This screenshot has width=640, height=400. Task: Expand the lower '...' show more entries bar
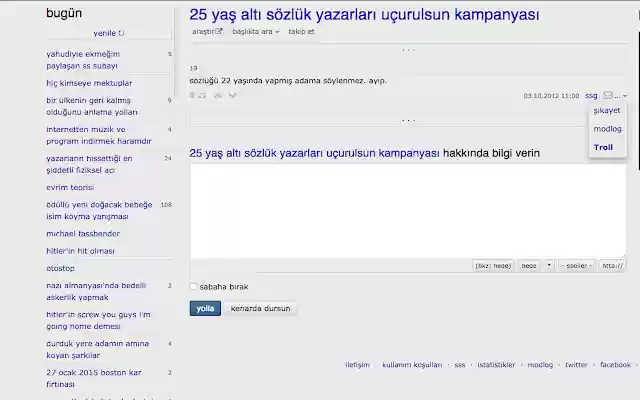(408, 120)
